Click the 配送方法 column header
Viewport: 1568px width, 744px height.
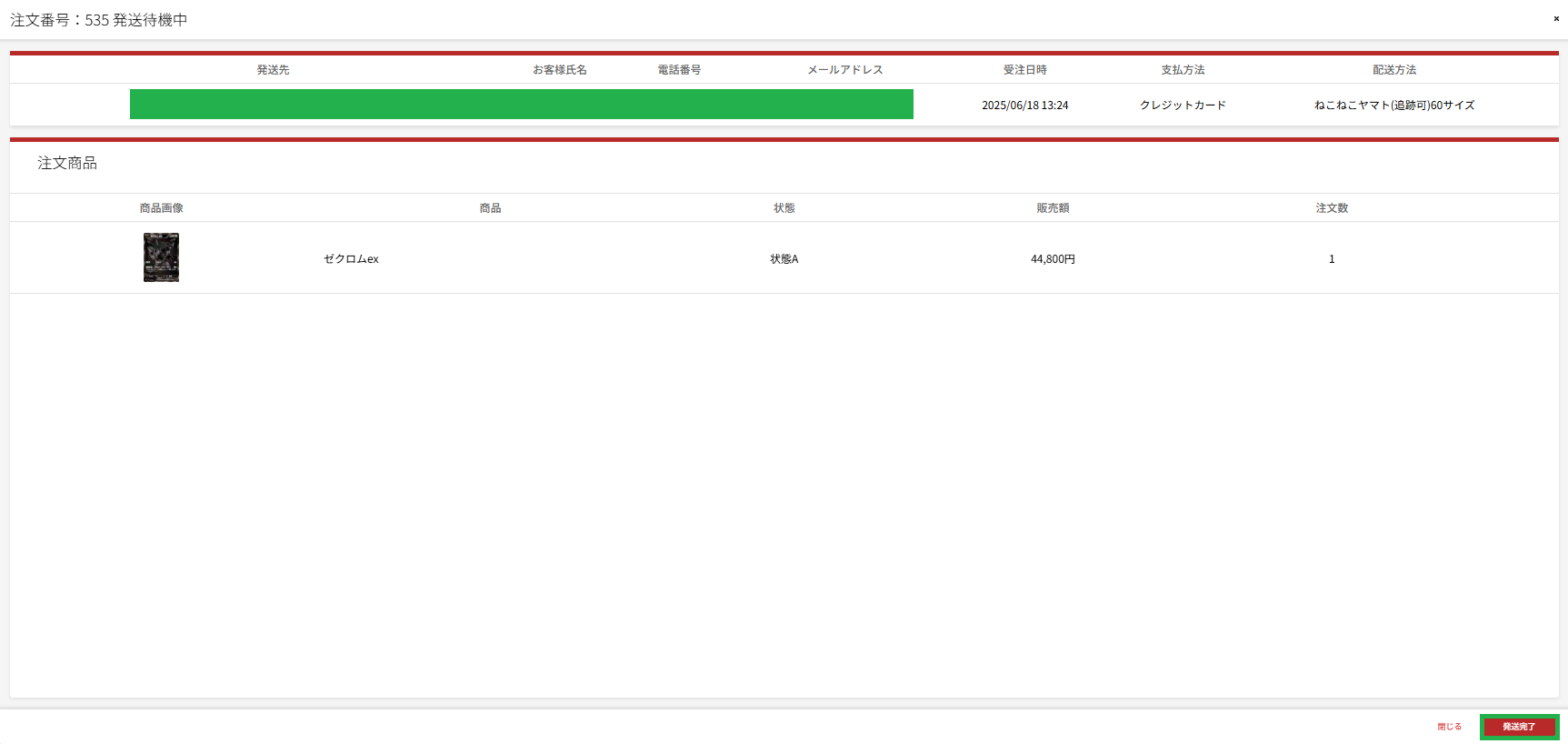[x=1394, y=70]
